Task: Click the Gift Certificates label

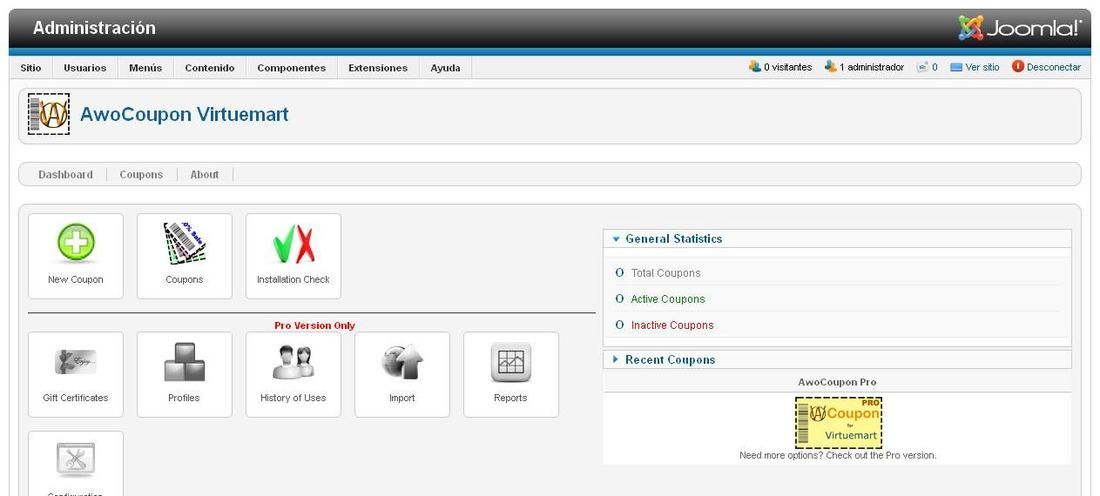Action: pyautogui.click(x=76, y=398)
